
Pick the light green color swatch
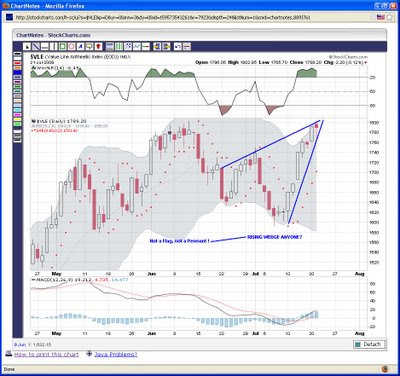pos(18,124)
